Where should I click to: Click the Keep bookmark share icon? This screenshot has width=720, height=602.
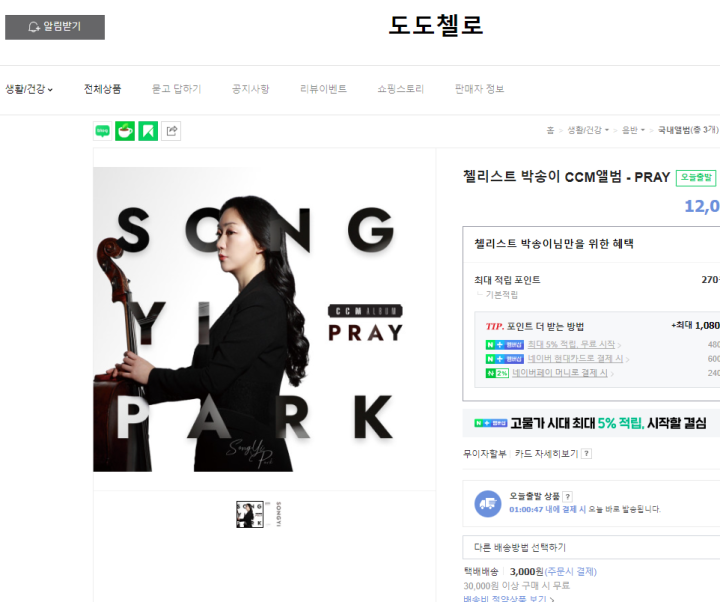pyautogui.click(x=148, y=131)
